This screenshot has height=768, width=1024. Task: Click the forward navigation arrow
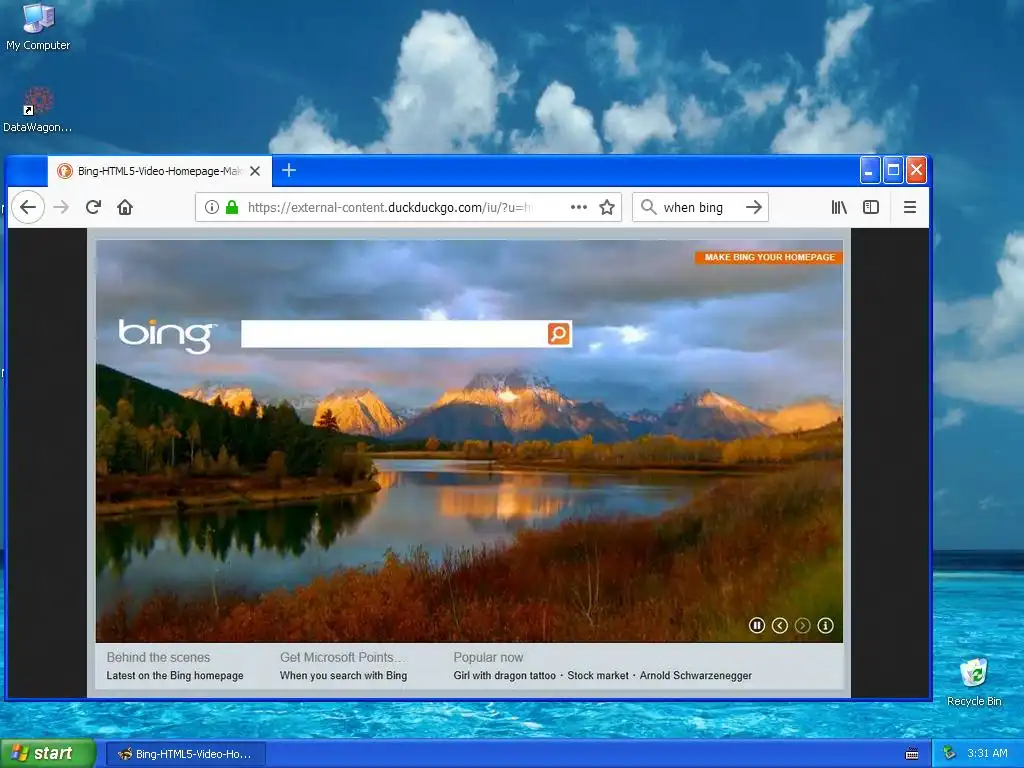61,208
